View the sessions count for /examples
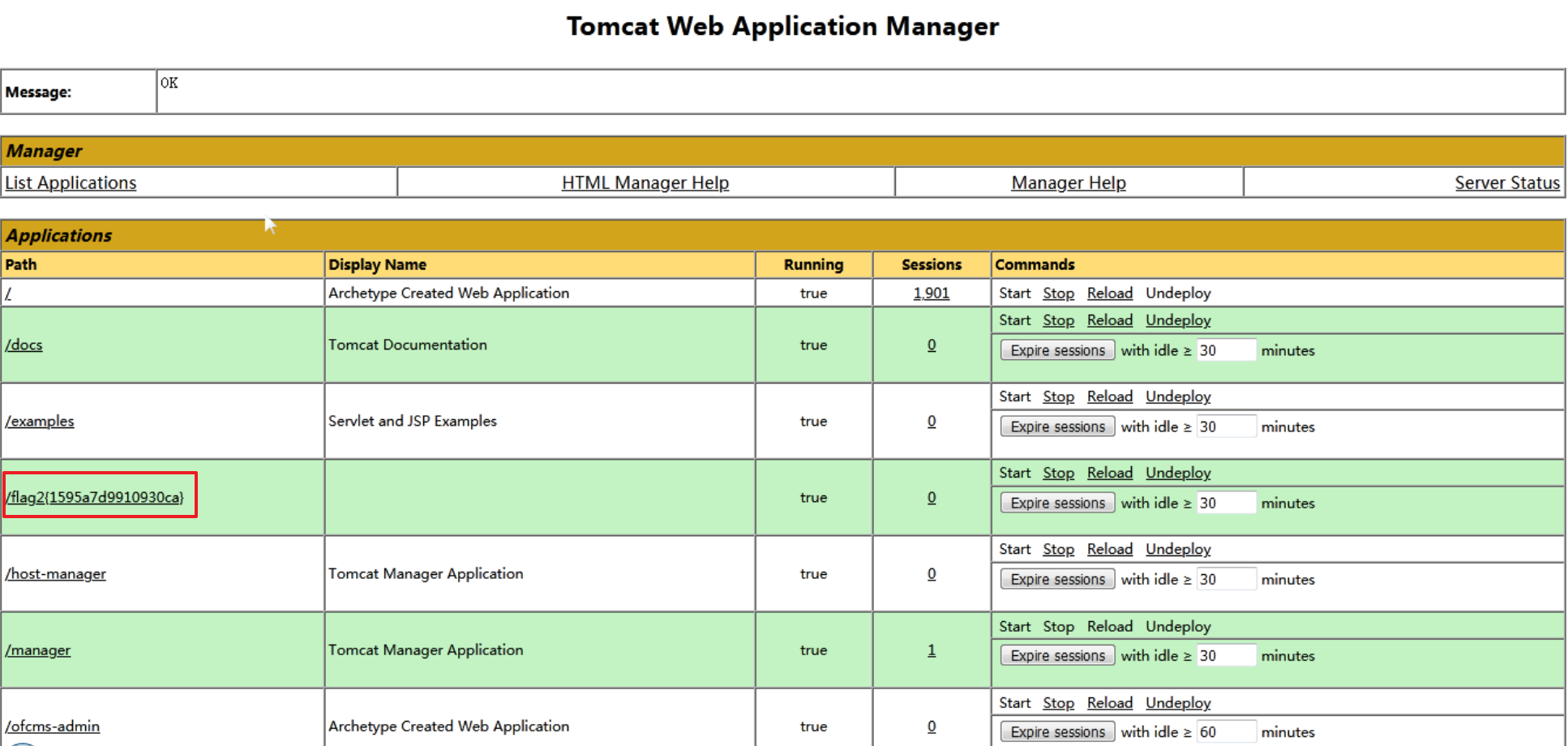The height and width of the screenshot is (746, 1568). click(932, 421)
